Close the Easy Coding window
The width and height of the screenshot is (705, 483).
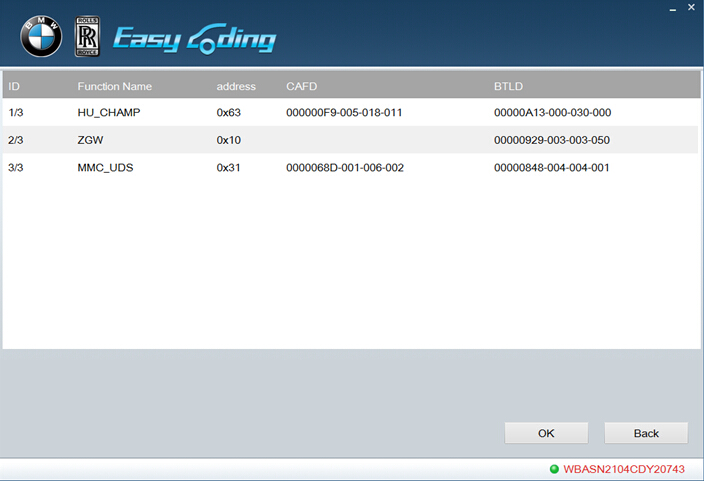[692, 7]
